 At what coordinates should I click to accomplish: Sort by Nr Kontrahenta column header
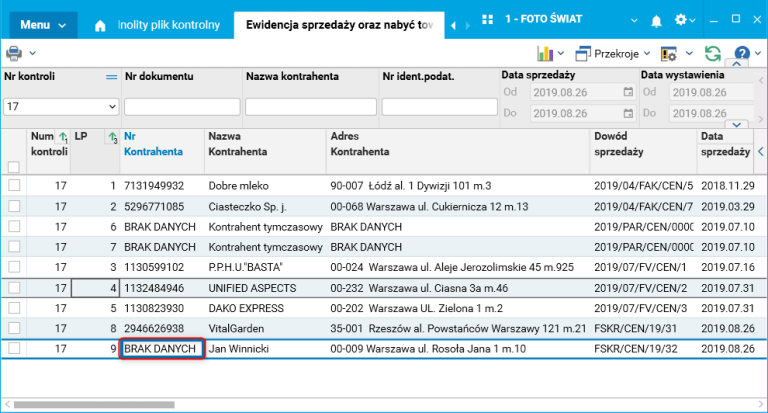coord(153,144)
